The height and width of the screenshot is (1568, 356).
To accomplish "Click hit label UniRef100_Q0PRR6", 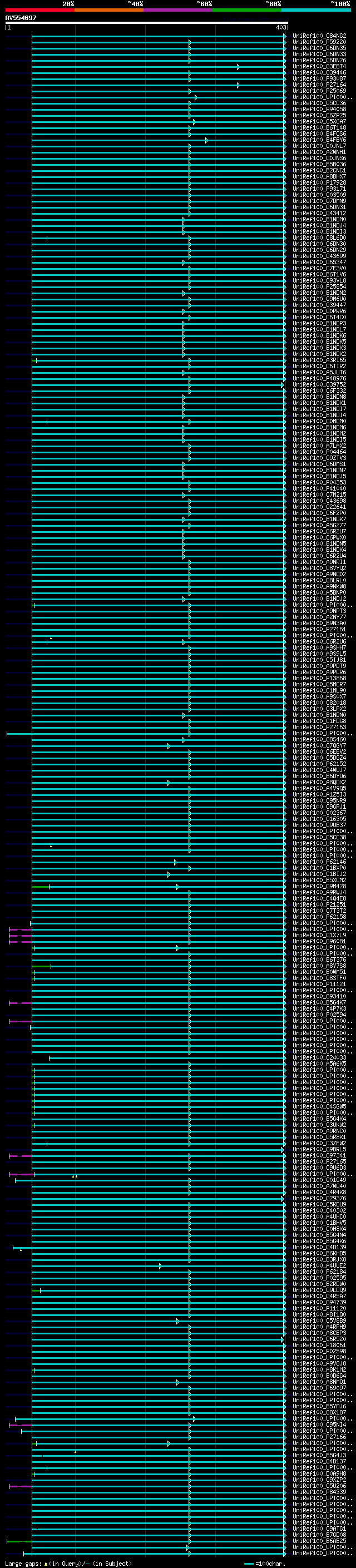I will click(x=319, y=311).
